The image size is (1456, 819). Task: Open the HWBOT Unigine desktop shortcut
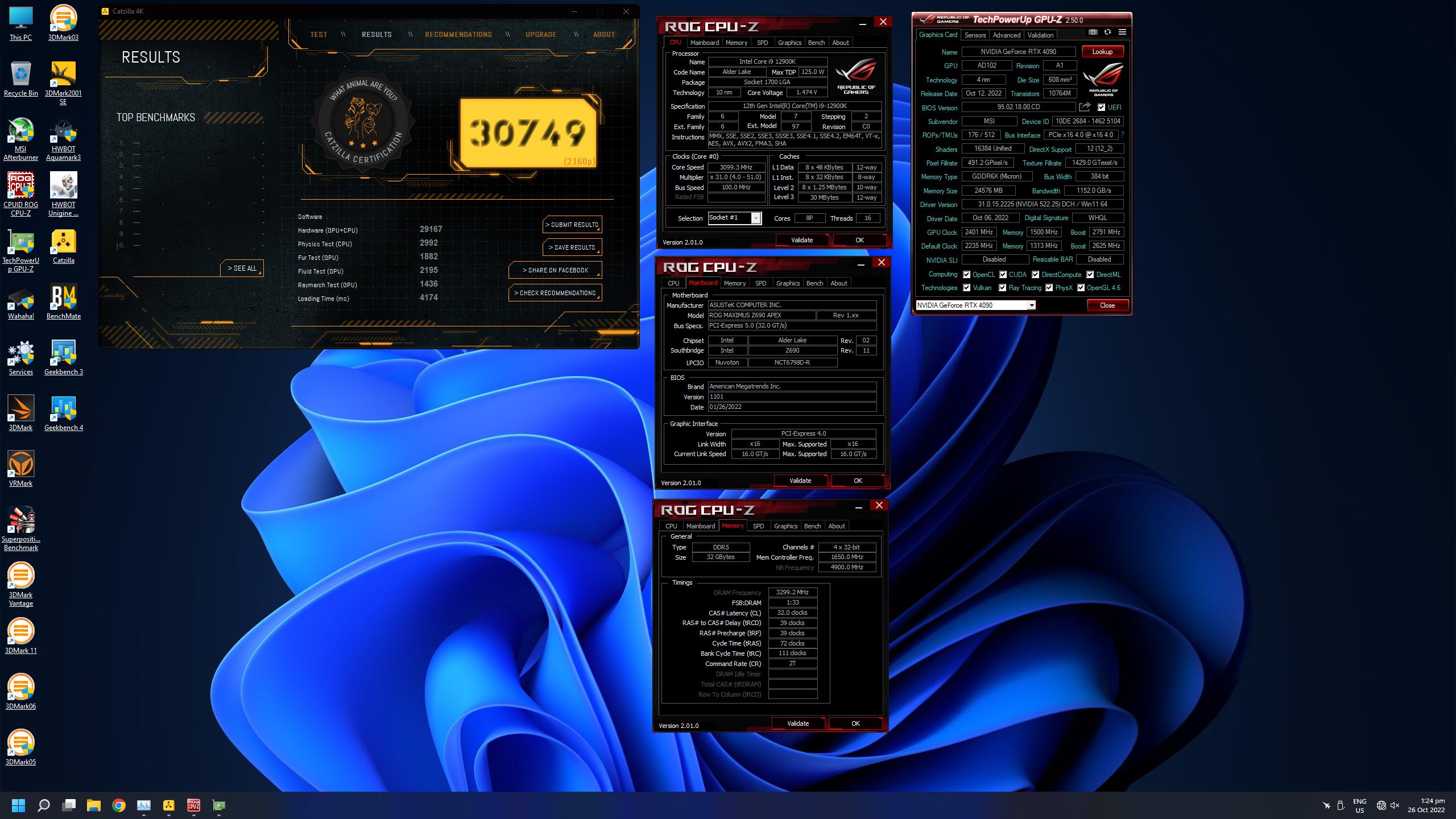[63, 195]
